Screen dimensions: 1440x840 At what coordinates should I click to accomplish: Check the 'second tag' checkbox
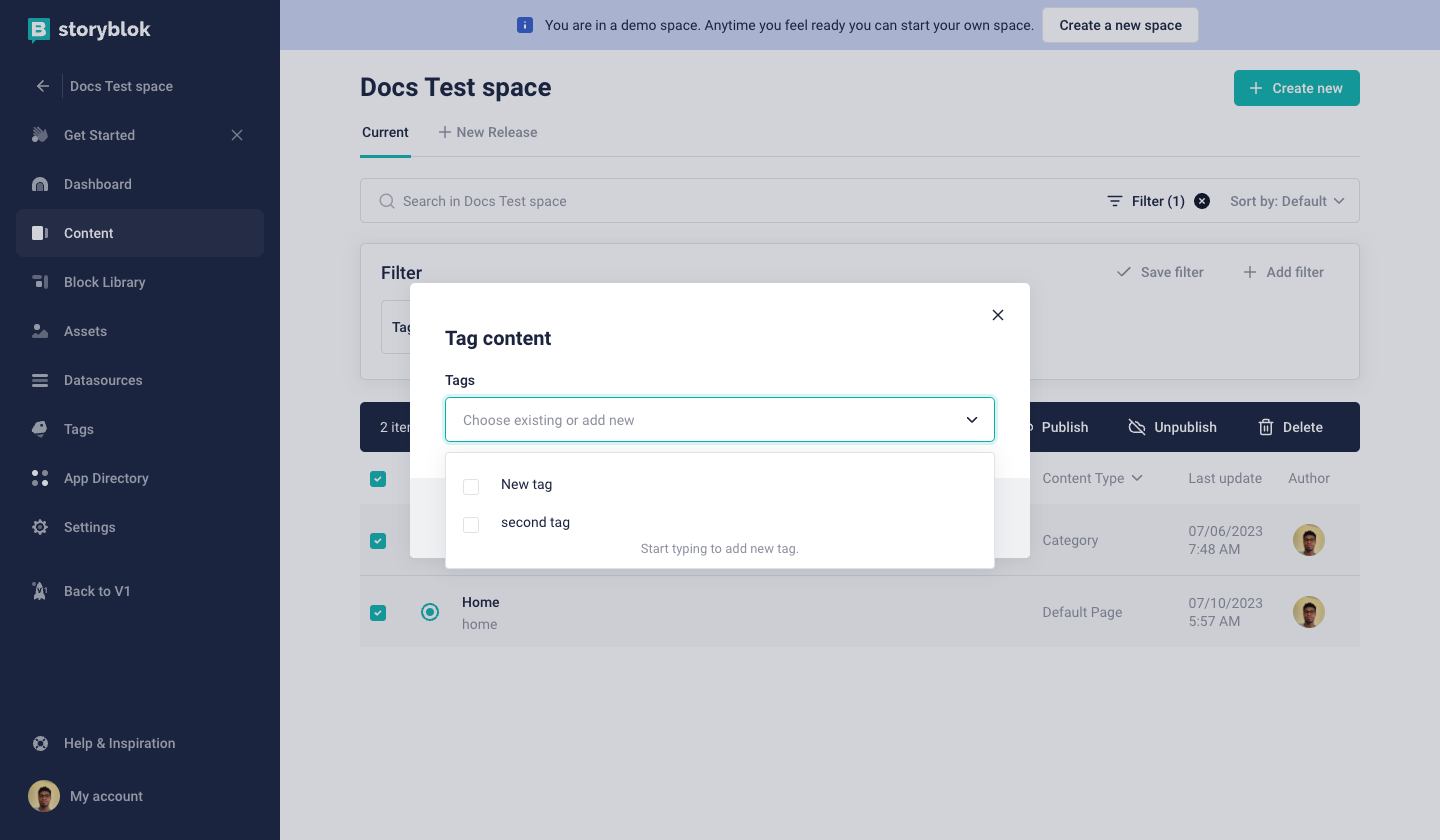471,524
